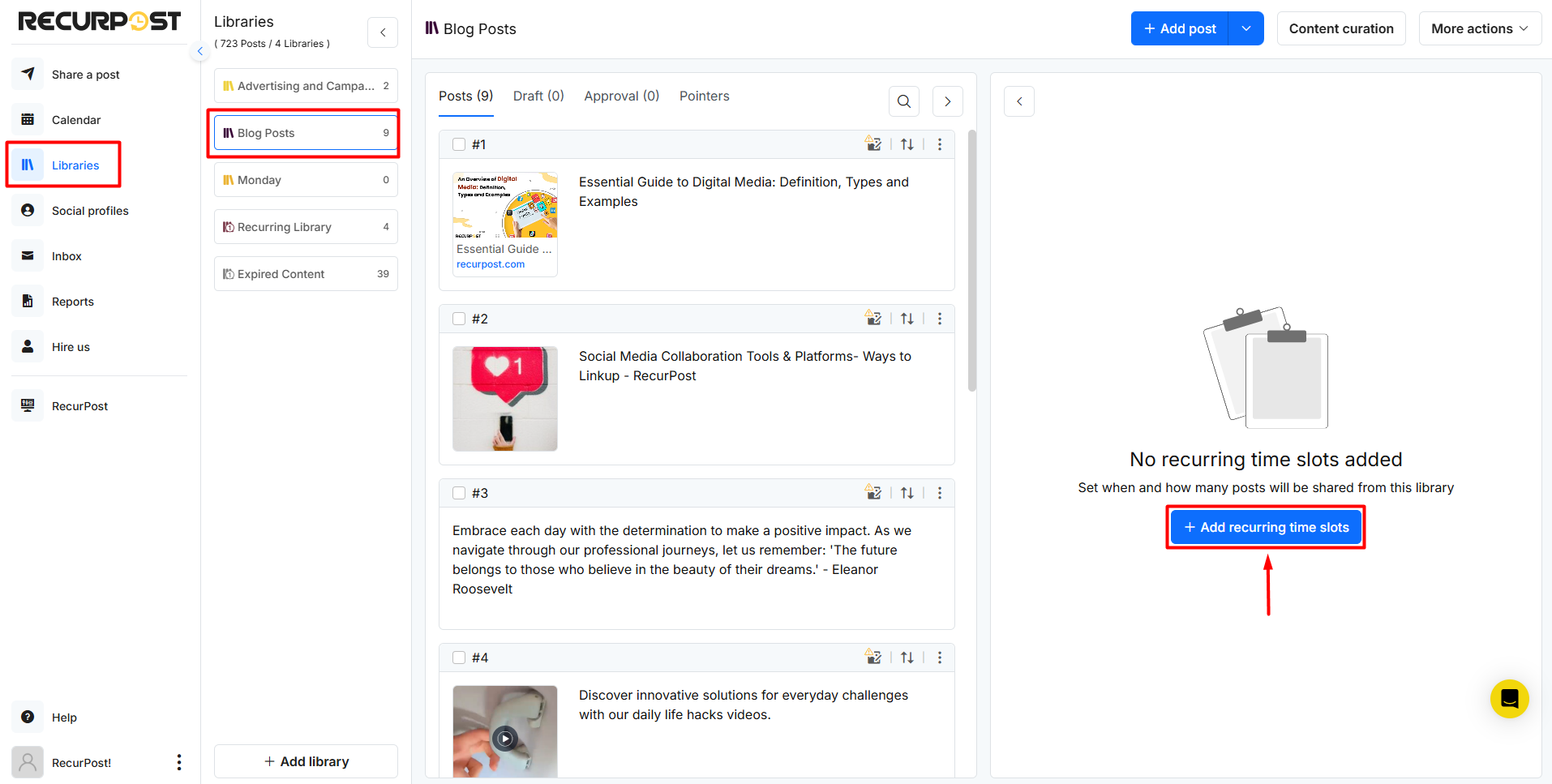Reorder post #4 with sort arrows icon
Viewport: 1552px width, 784px height.
(907, 658)
